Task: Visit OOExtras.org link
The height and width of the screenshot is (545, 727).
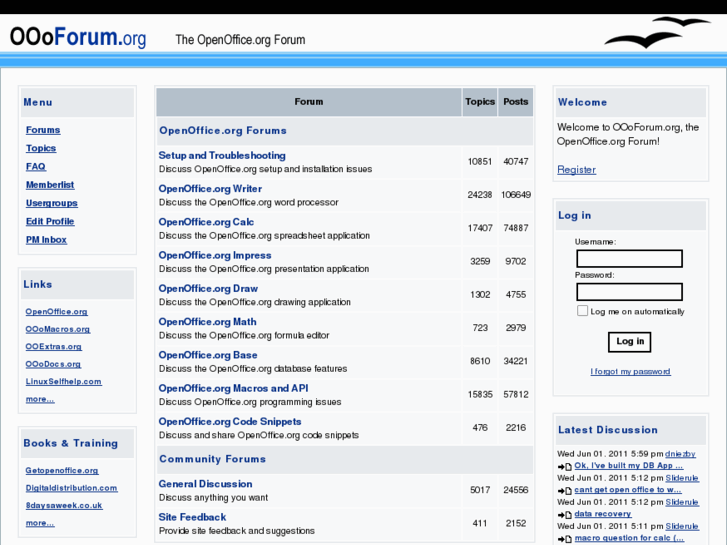Action: click(x=54, y=347)
